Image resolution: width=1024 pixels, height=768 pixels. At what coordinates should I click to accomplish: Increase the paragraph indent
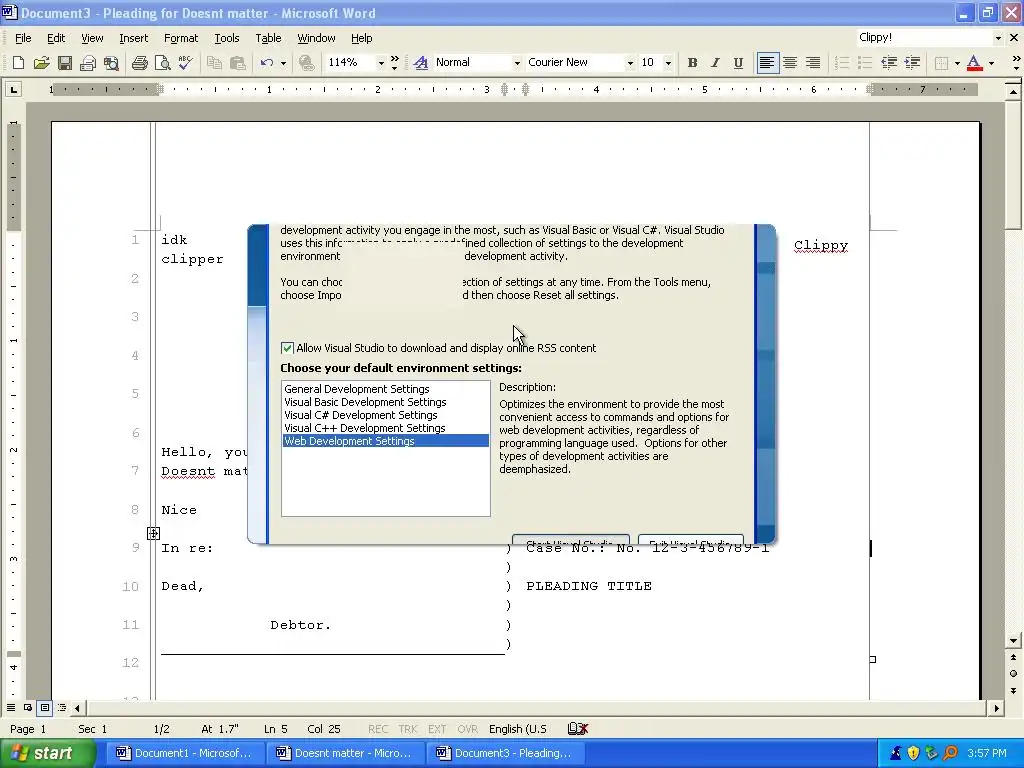(912, 63)
